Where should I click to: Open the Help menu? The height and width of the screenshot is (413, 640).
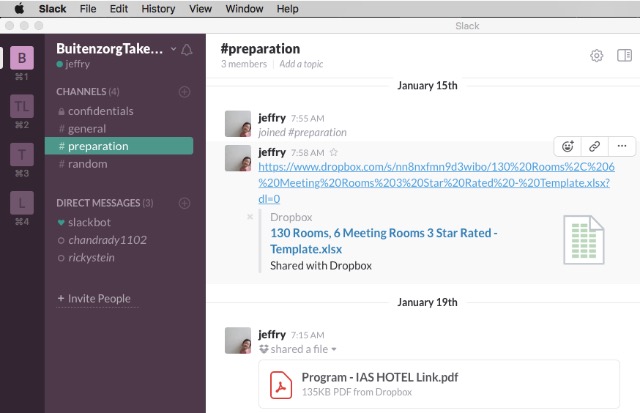(x=287, y=9)
